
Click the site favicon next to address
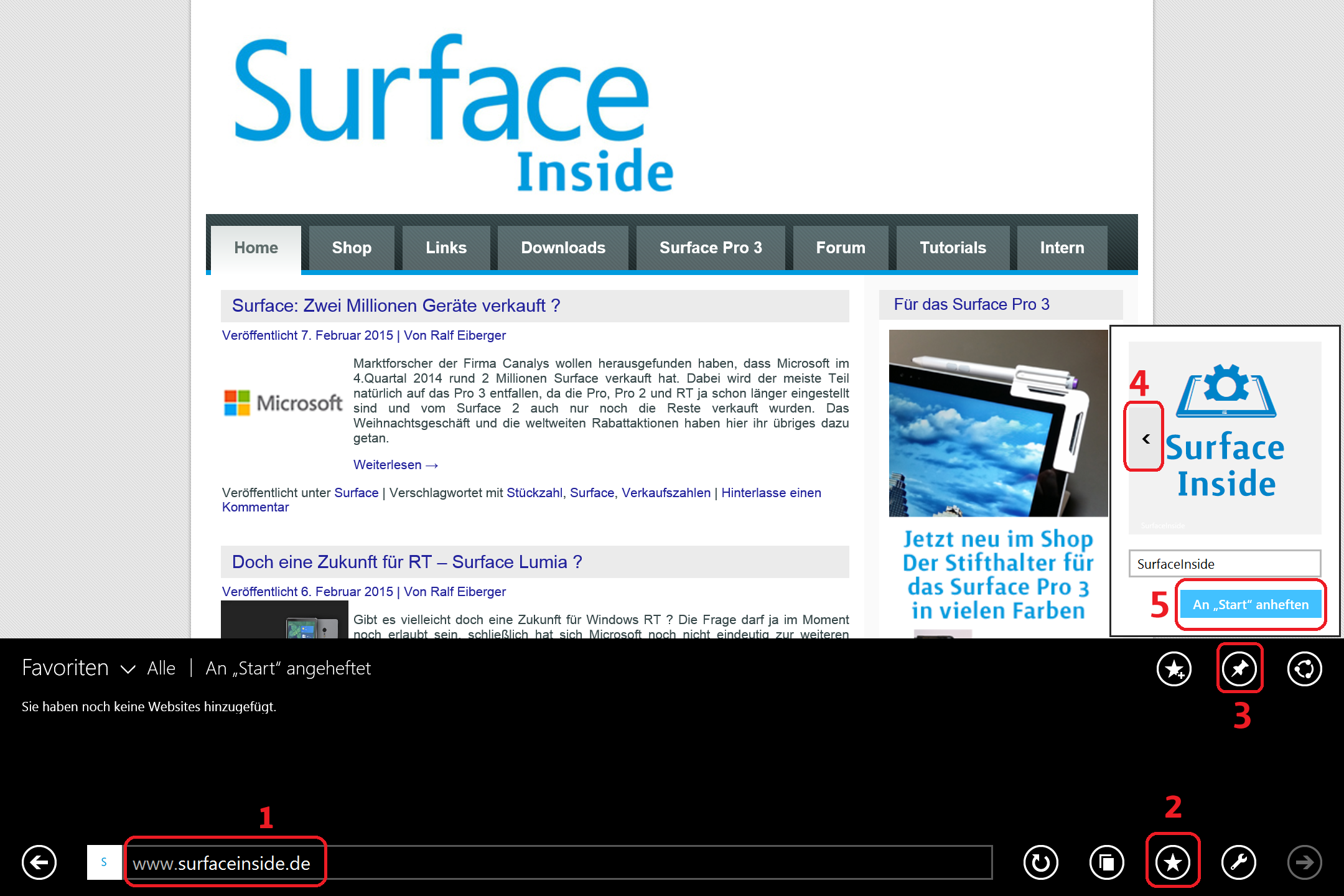tap(104, 862)
